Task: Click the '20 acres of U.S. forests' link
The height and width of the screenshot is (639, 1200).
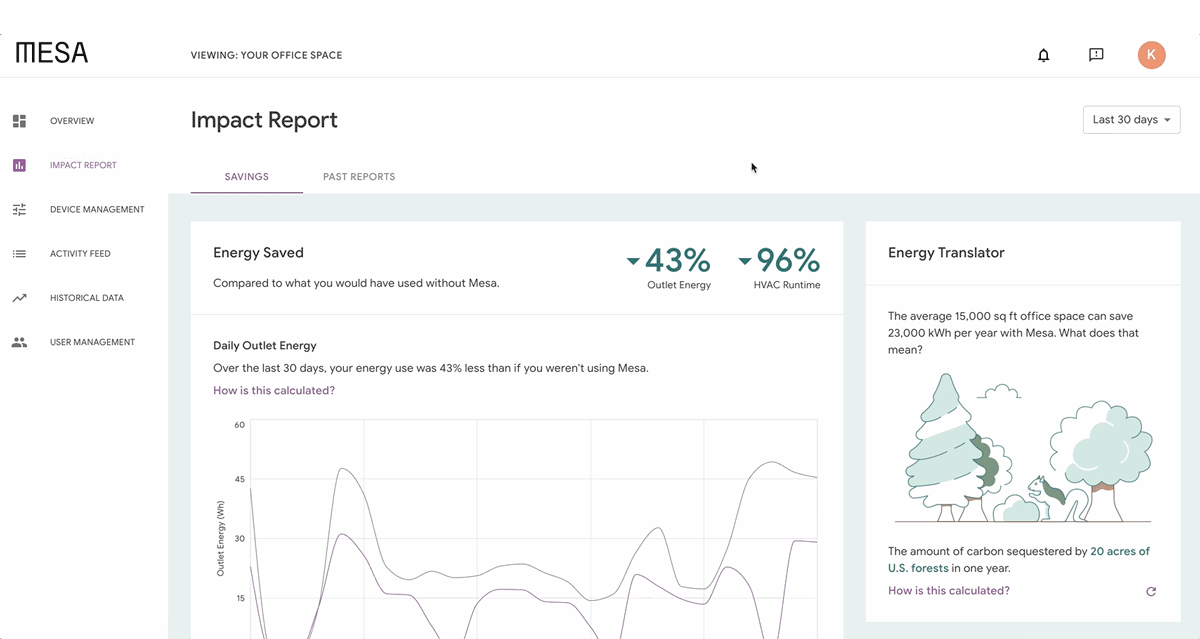Action: coord(1018,560)
